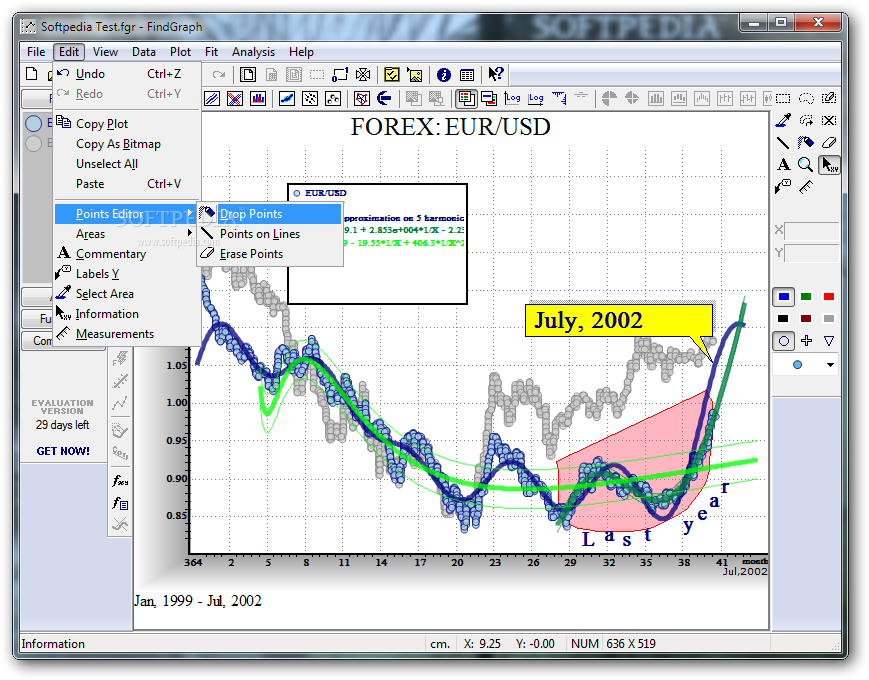Open the marker style dropdown arrow

[x=830, y=365]
